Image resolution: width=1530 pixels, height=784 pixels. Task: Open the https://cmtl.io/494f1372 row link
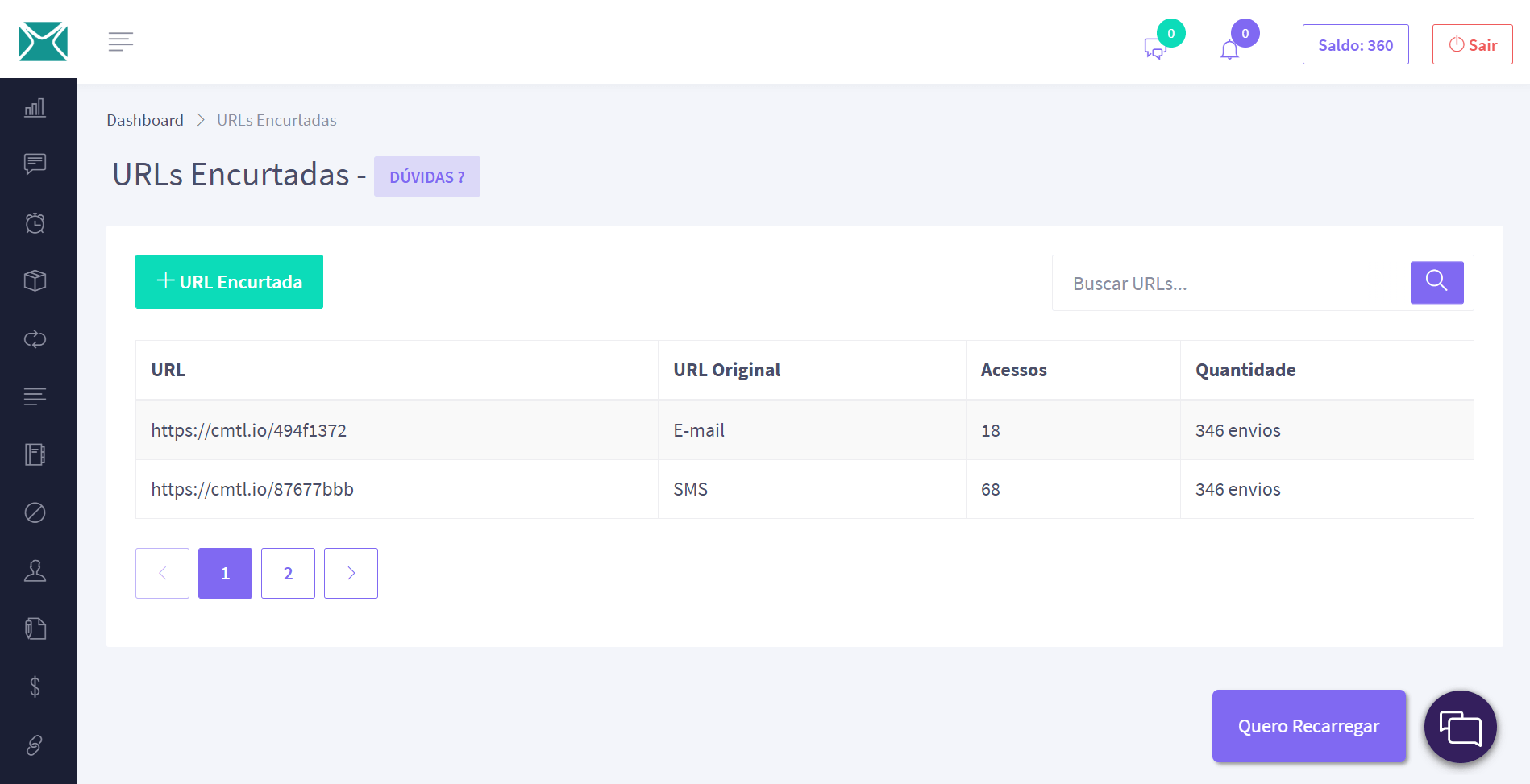(249, 430)
